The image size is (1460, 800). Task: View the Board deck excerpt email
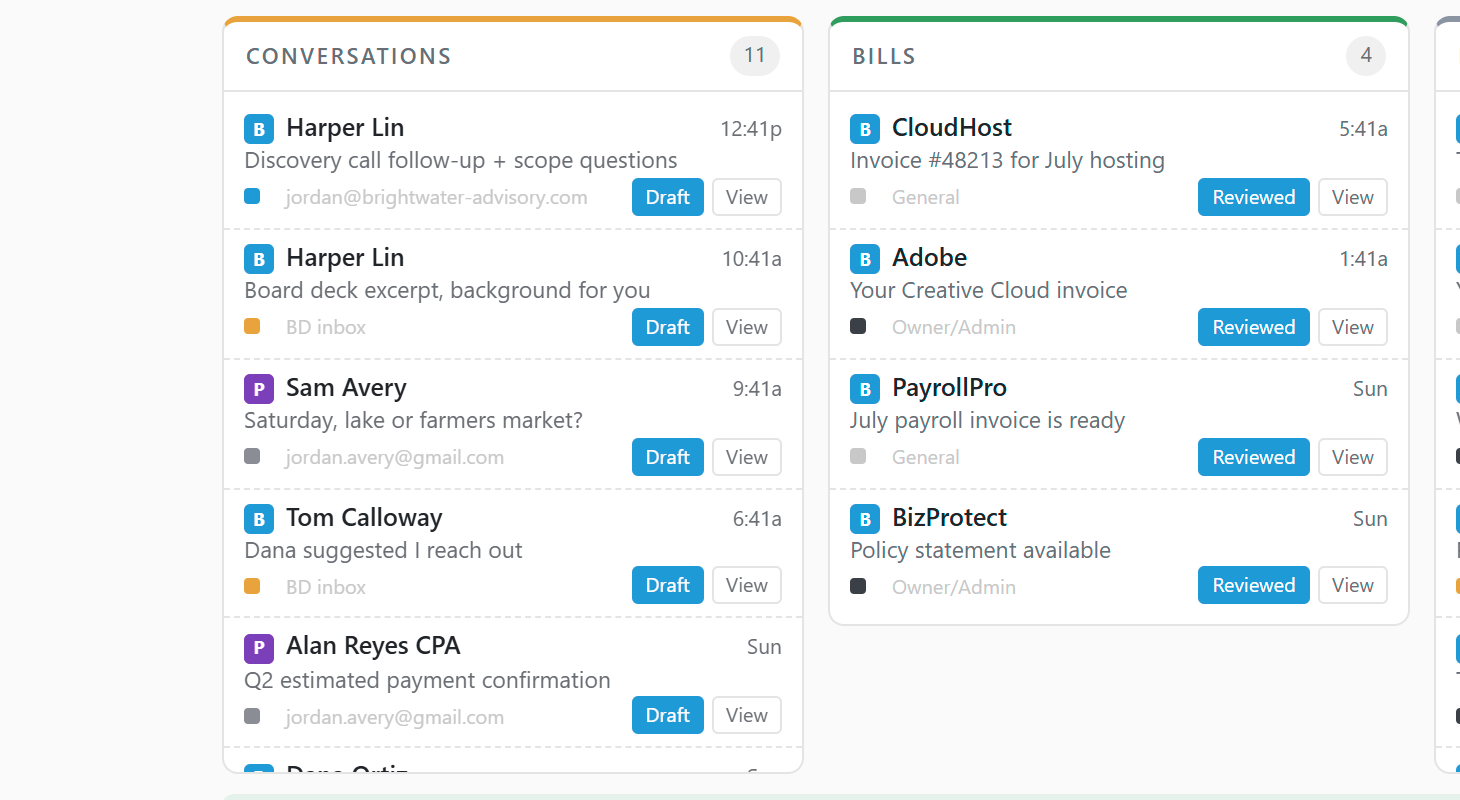[747, 327]
